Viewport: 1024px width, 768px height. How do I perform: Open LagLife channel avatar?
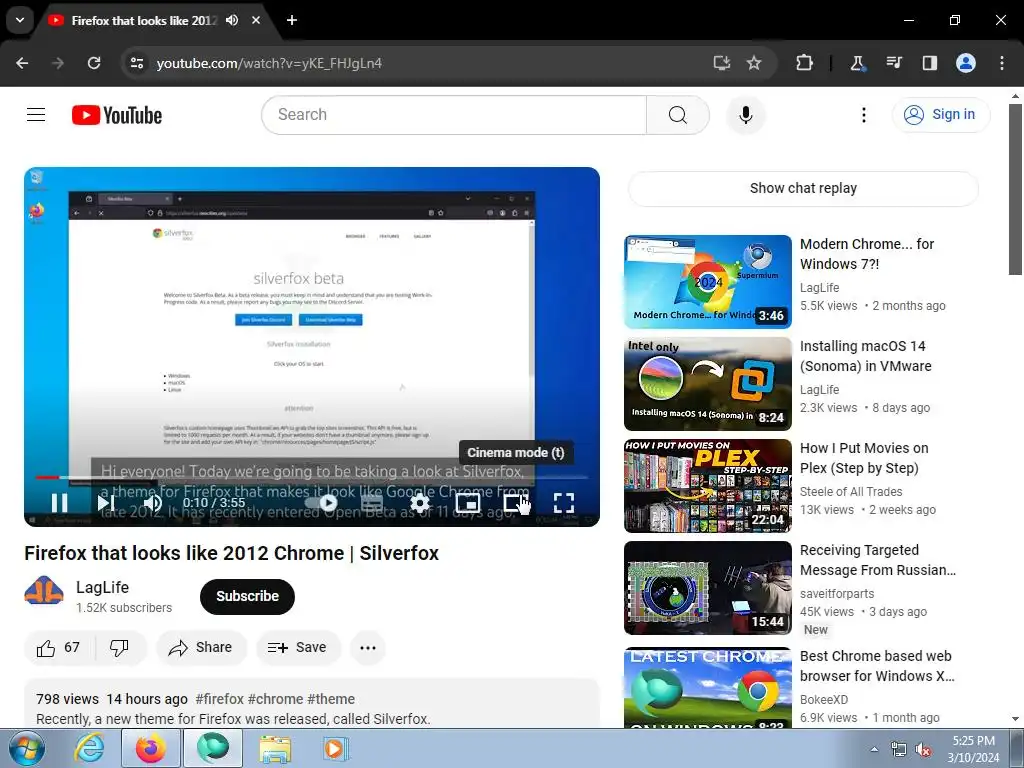(x=44, y=592)
